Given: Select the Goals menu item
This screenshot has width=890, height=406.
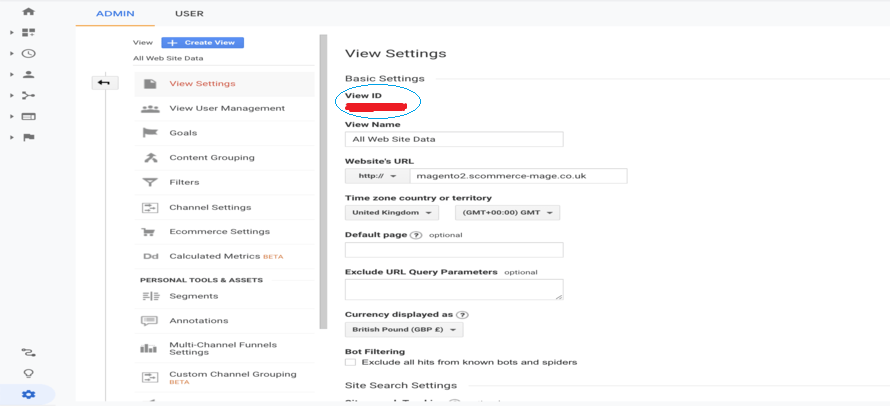Looking at the screenshot, I should (224, 133).
